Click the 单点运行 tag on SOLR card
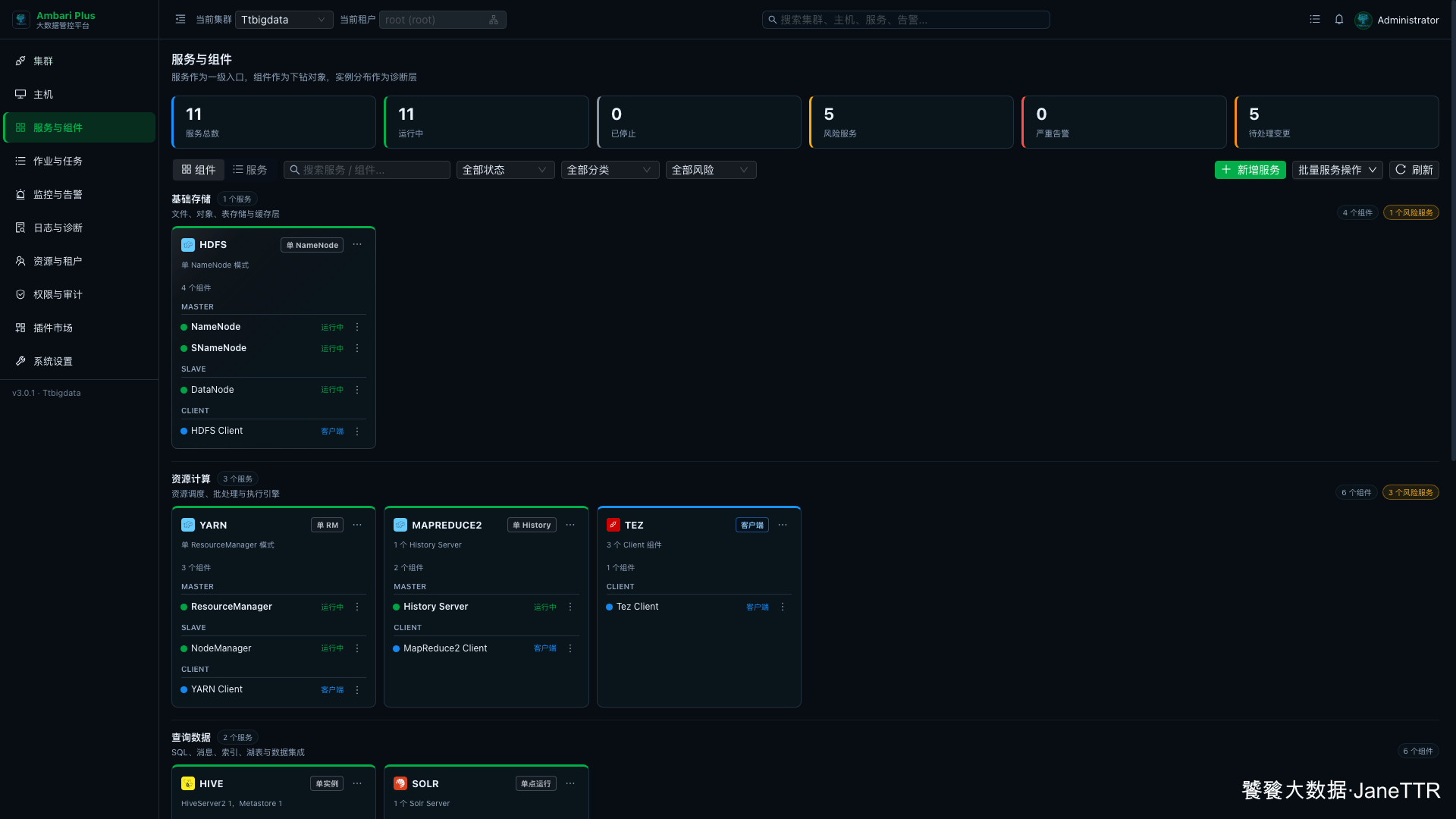 coord(535,783)
